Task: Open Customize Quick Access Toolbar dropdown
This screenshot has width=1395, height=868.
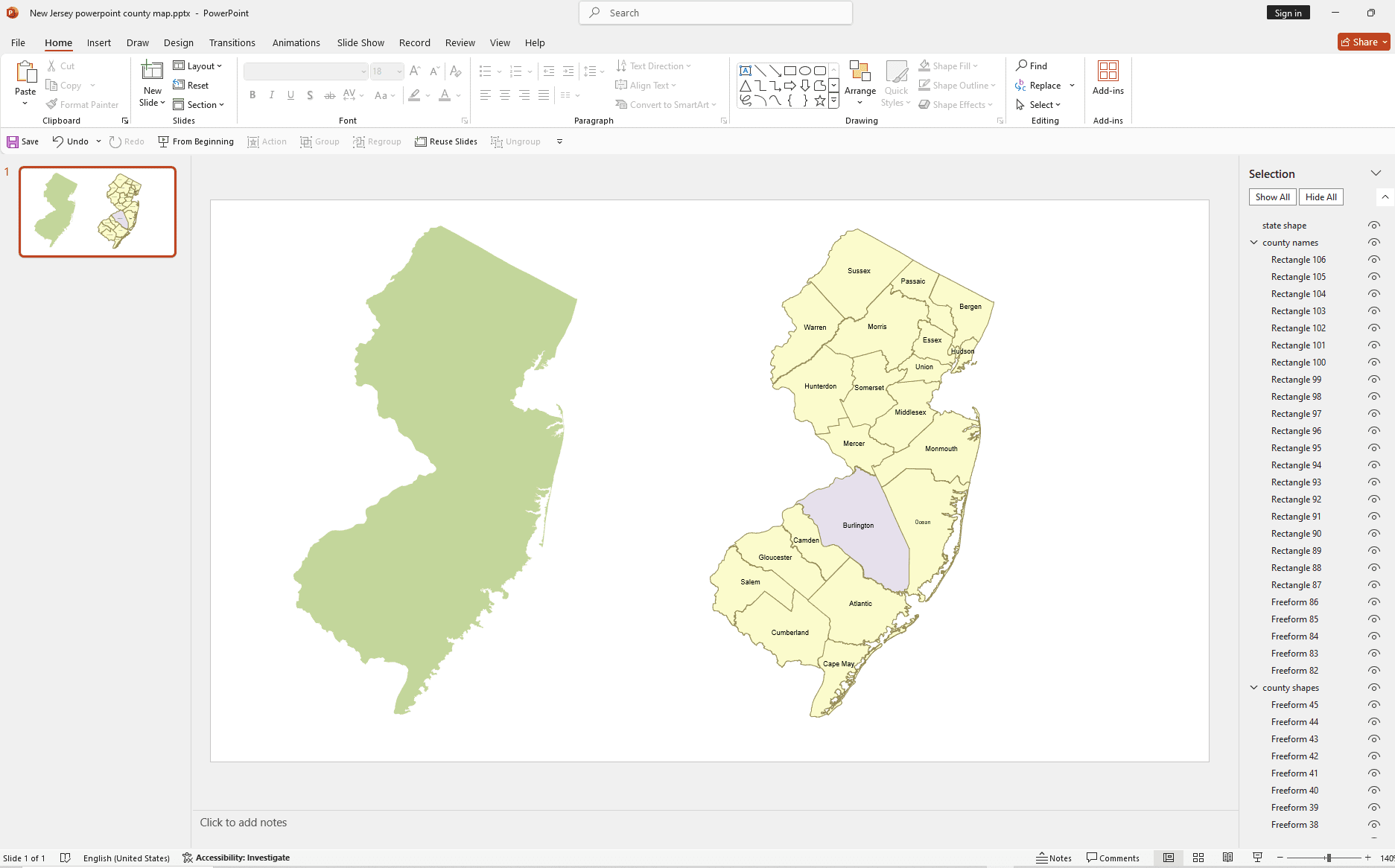Action: pos(559,141)
